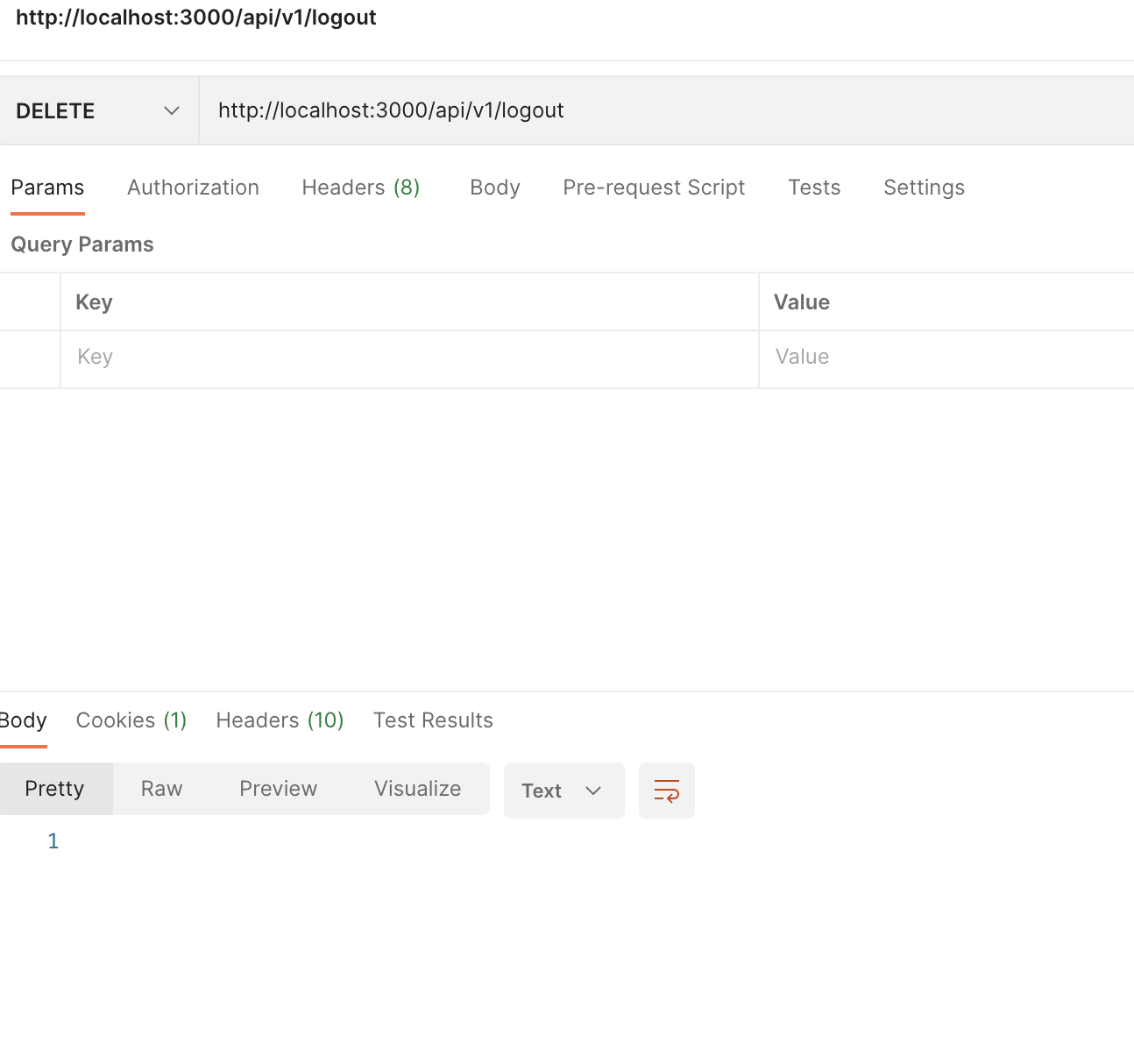Open the response format Text dropdown

(563, 791)
